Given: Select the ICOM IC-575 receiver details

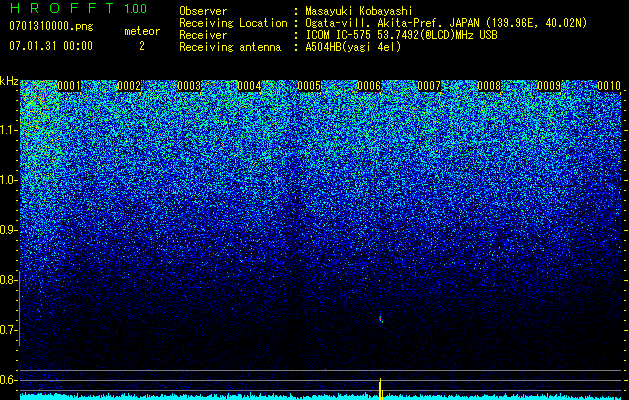Looking at the screenshot, I should pos(401,35).
